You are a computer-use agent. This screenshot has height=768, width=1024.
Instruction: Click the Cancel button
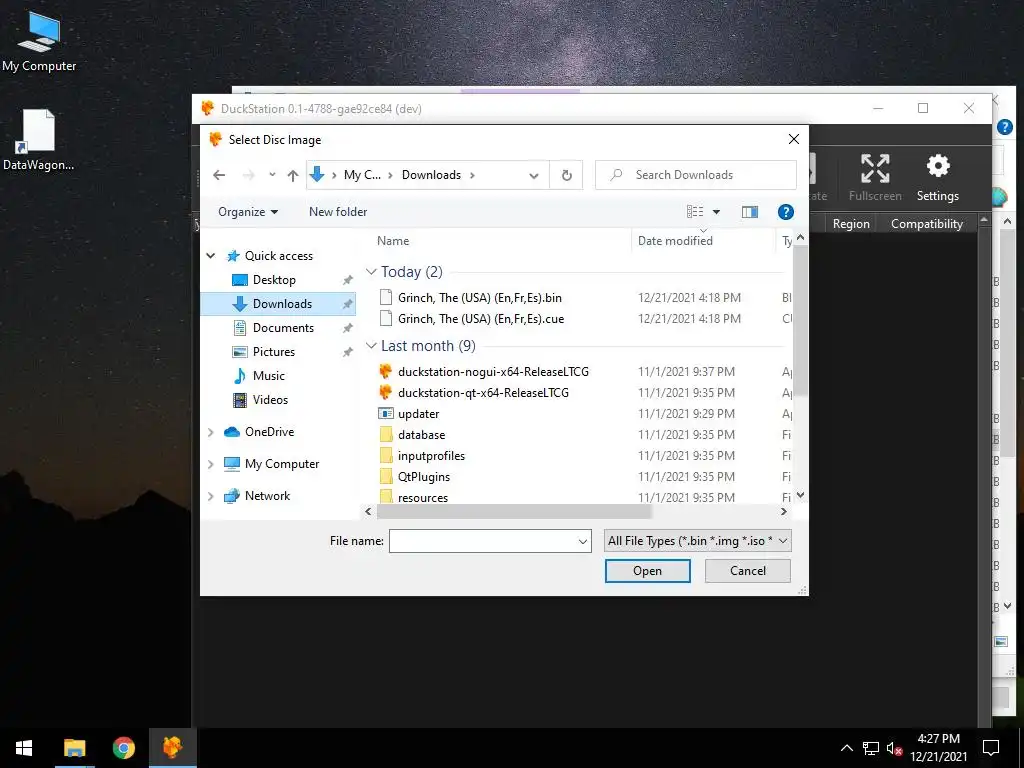pyautogui.click(x=748, y=571)
